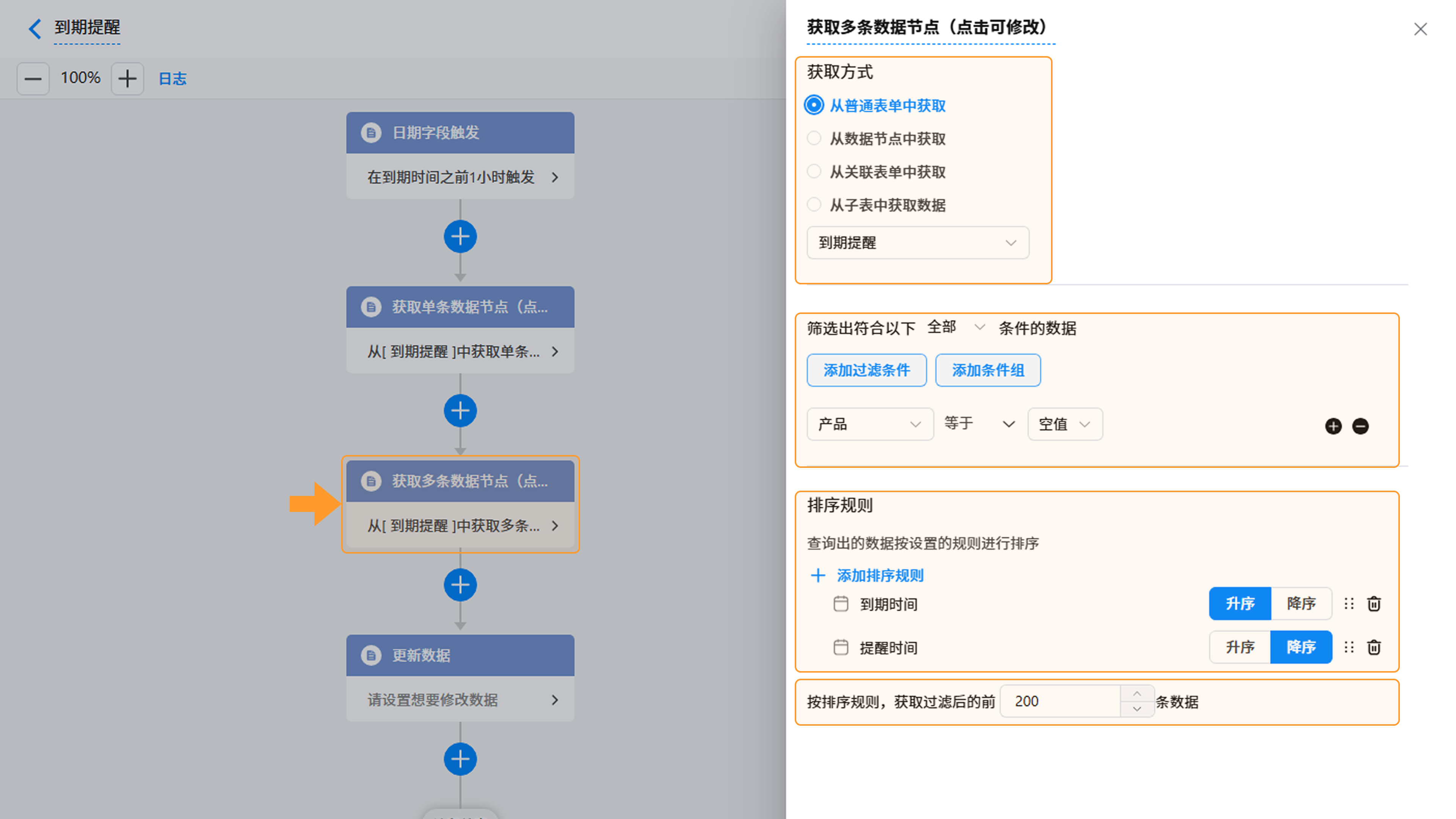1456x819 pixels.
Task: Decrease the record count with the down arrow
Action: (1137, 709)
